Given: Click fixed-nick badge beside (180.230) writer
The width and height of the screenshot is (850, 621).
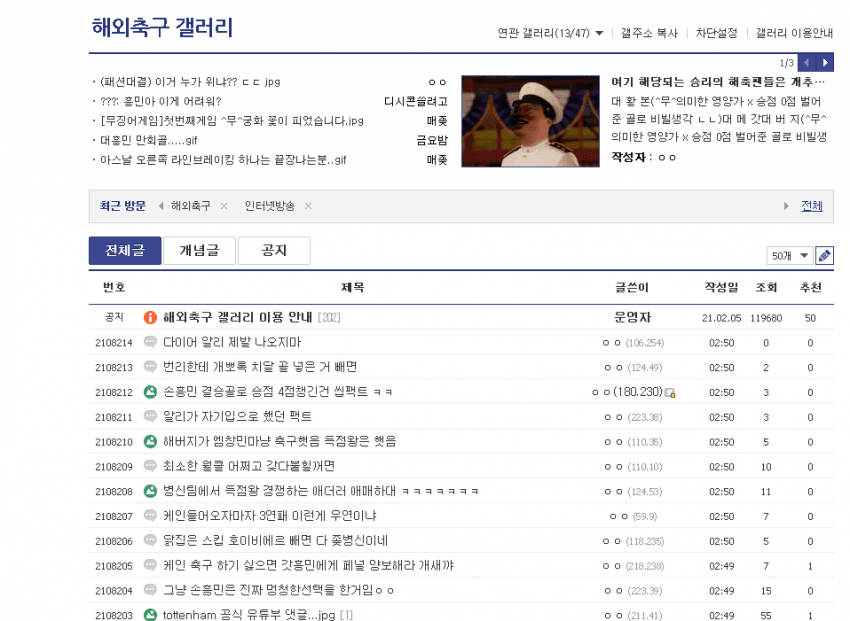Looking at the screenshot, I should (670, 393).
